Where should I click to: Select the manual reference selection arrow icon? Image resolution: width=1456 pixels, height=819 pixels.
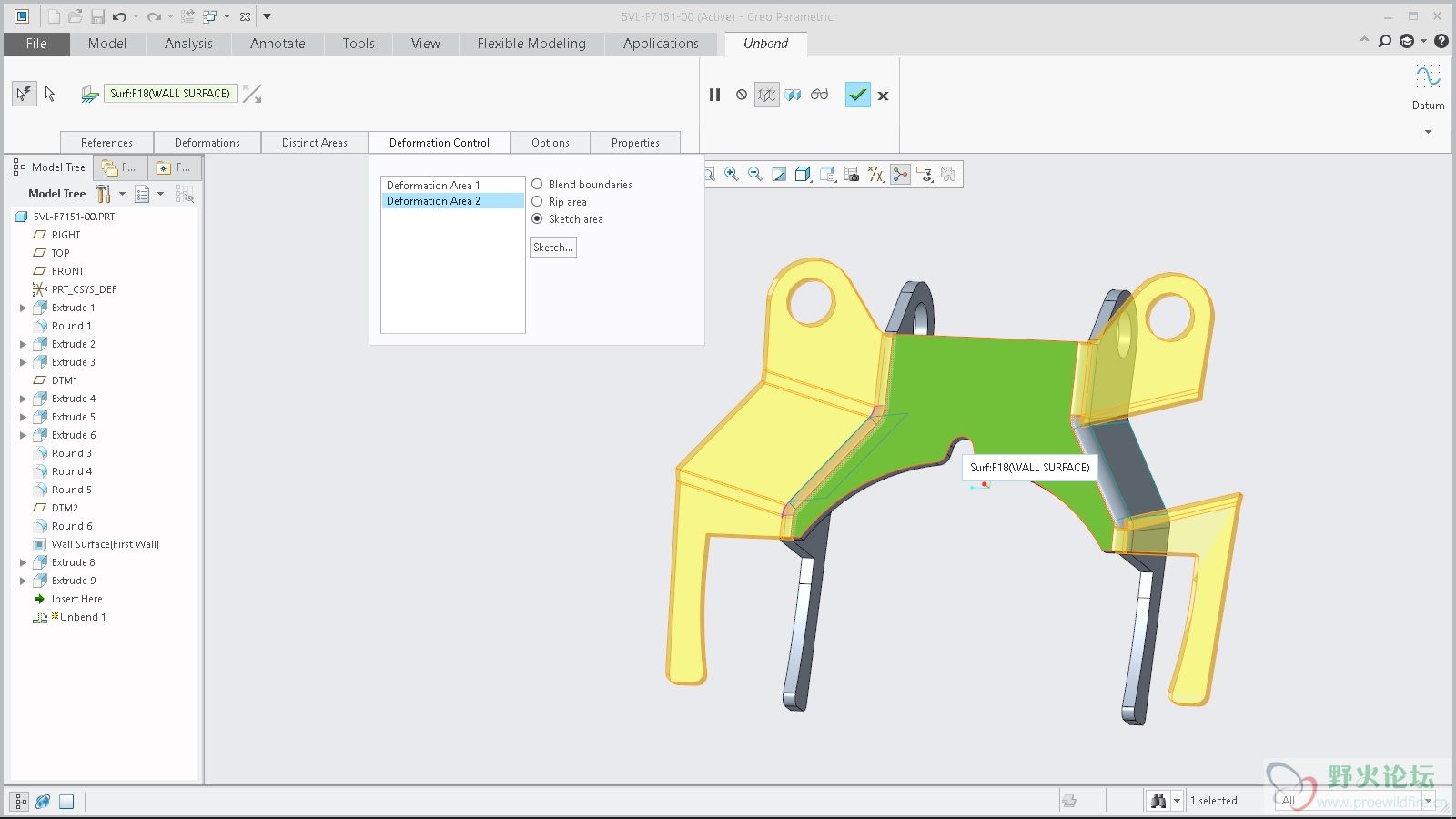[50, 93]
